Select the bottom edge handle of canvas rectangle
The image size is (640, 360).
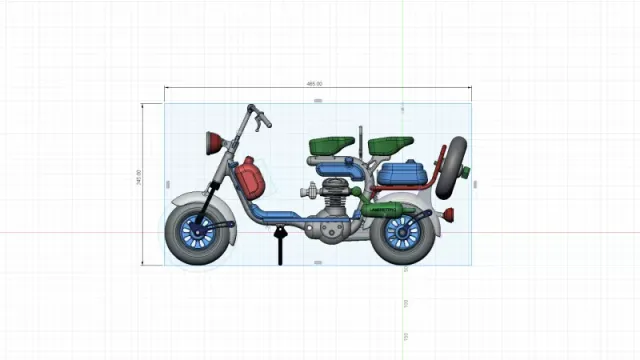(x=318, y=262)
